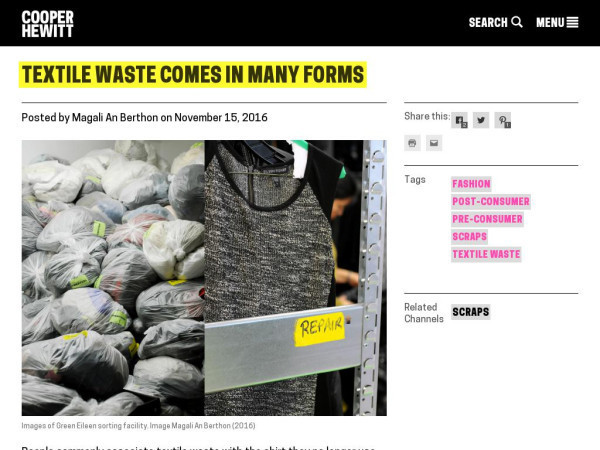
Task: Share article on Facebook
Action: click(460, 120)
